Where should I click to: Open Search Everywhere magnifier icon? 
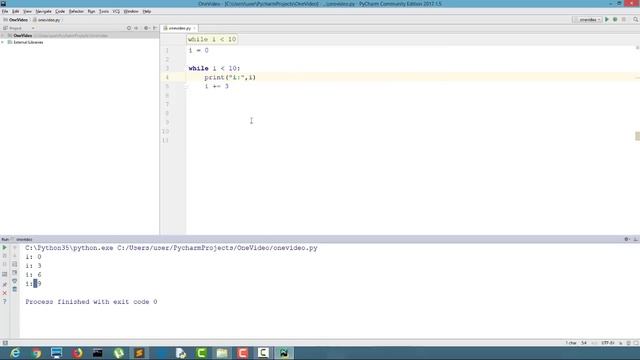point(636,20)
